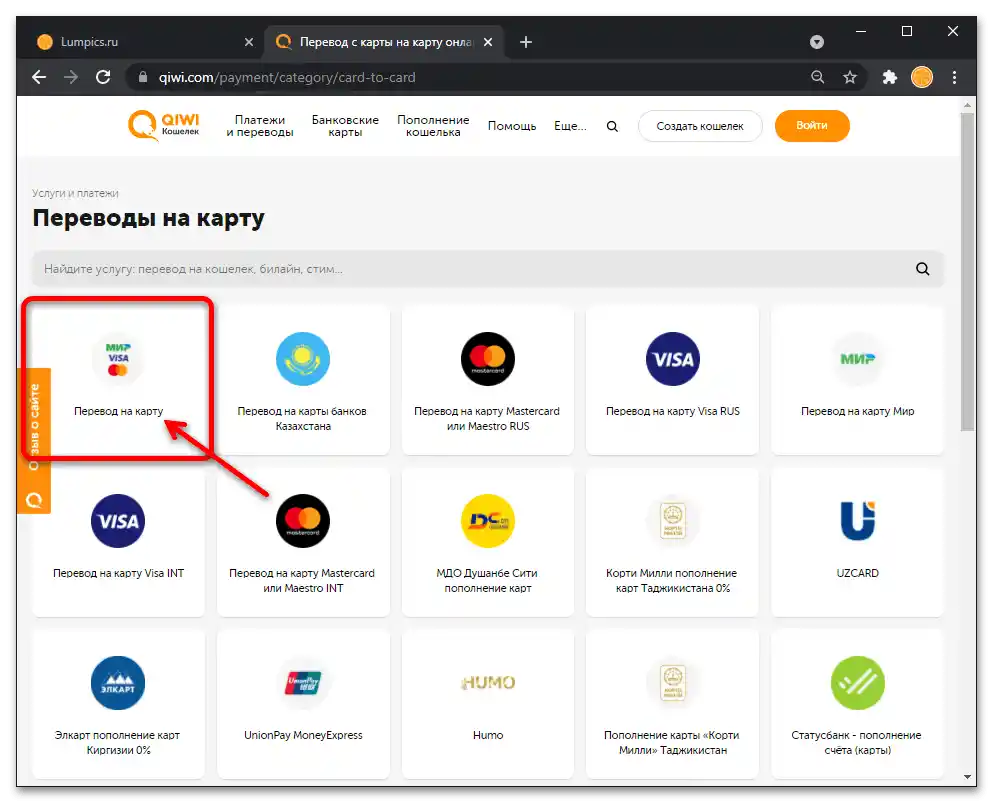Image resolution: width=993 pixels, height=803 pixels.
Task: Open the Помощь menu item
Action: pos(512,126)
